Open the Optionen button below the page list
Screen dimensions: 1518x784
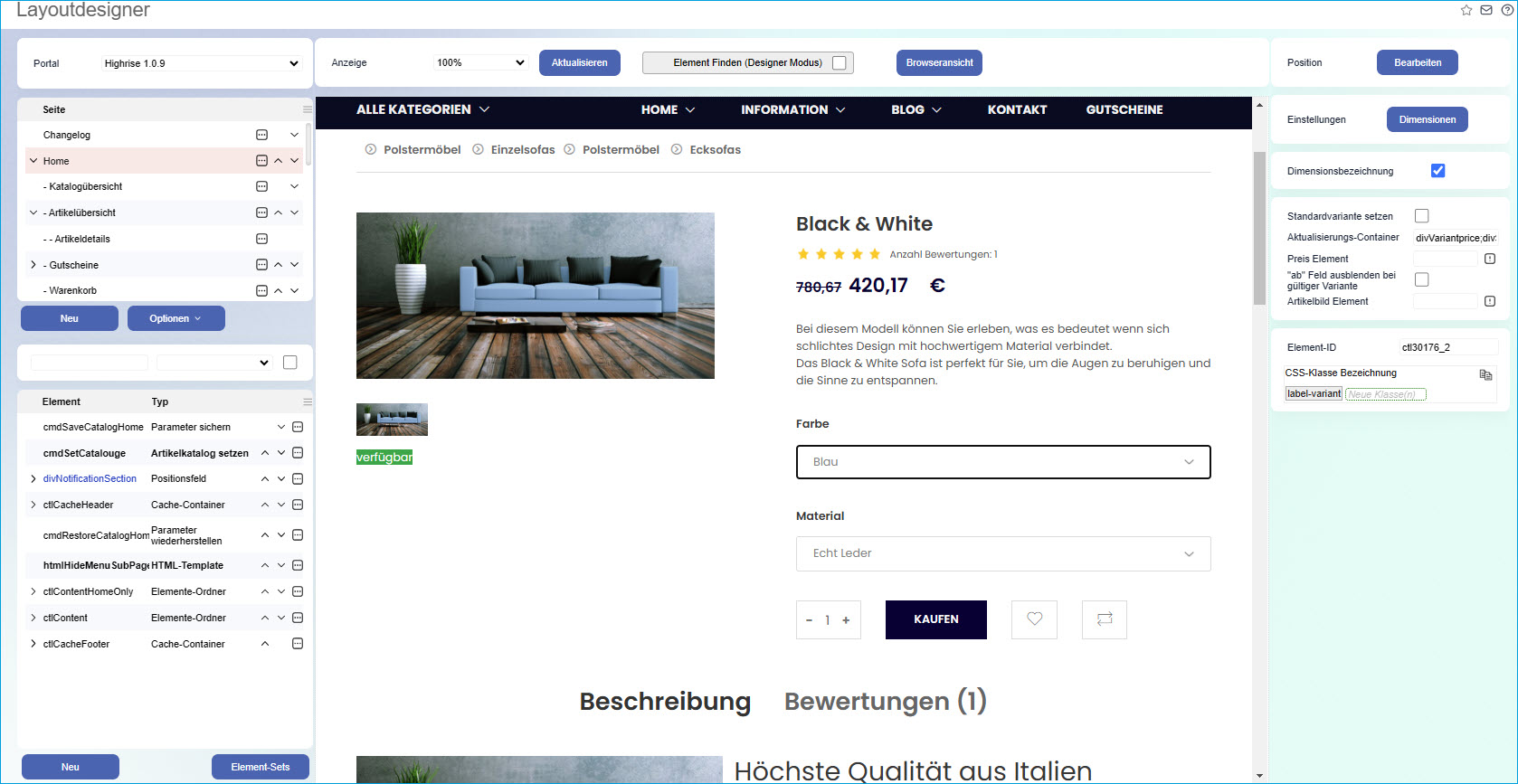click(176, 318)
